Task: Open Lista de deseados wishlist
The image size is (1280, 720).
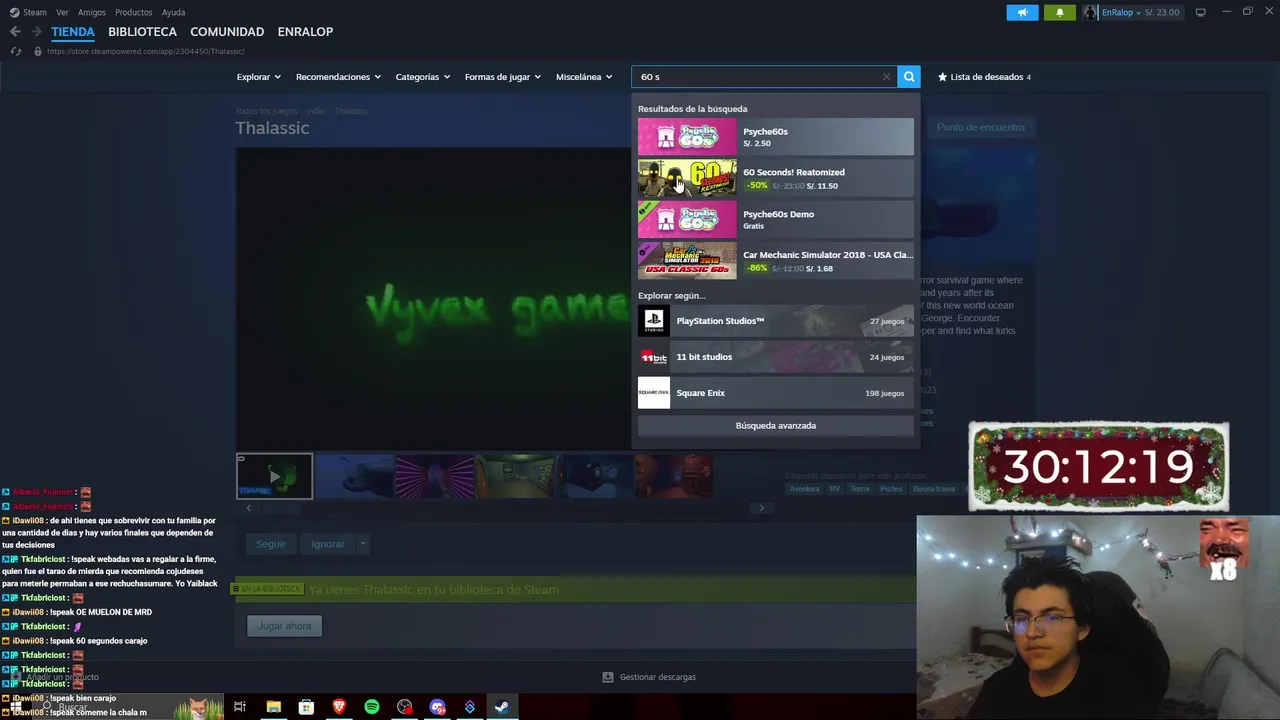Action: (984, 77)
